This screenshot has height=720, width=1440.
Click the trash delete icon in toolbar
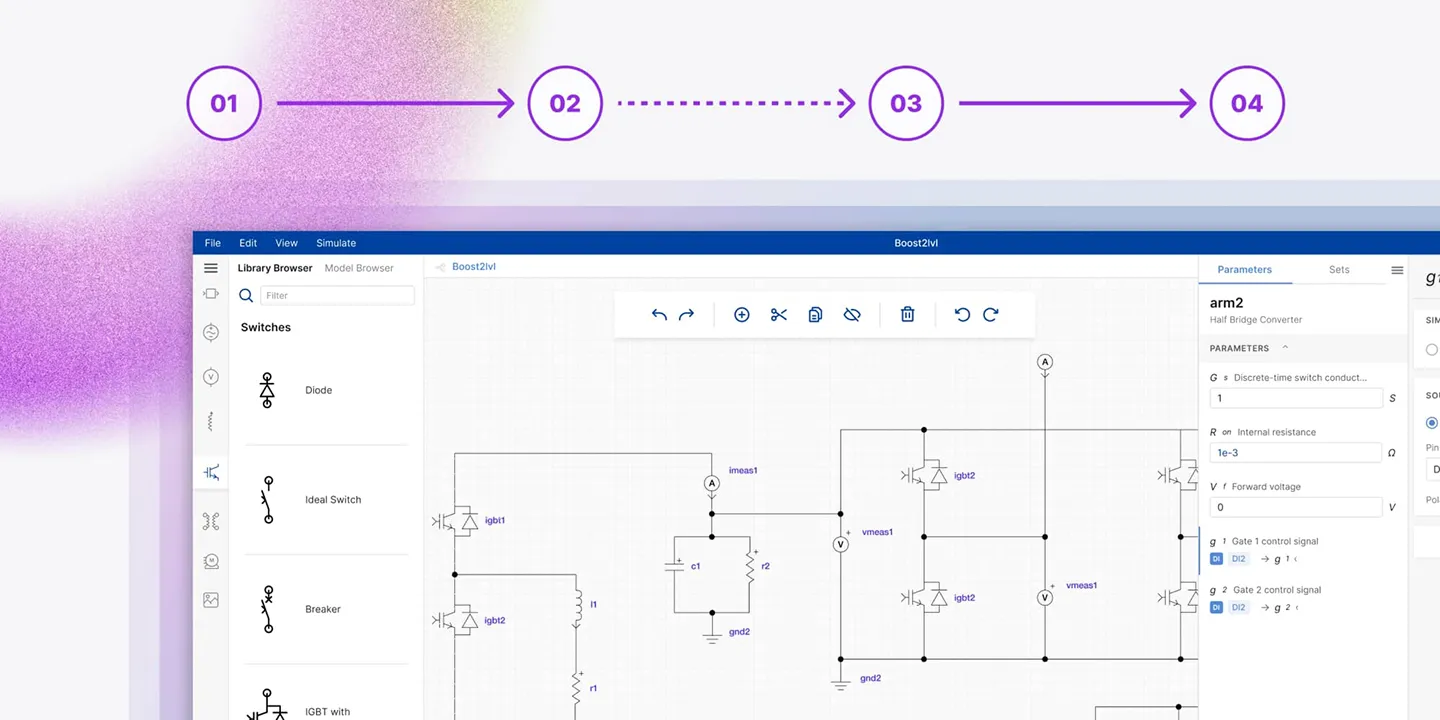coord(908,314)
